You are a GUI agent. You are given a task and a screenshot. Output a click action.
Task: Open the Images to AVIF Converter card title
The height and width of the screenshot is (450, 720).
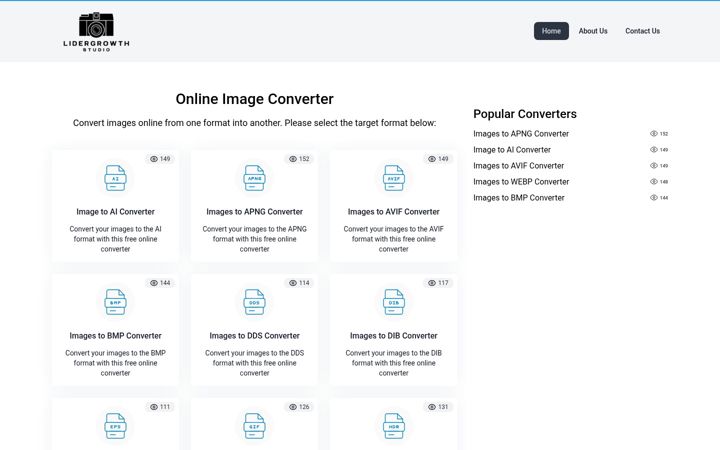(394, 212)
